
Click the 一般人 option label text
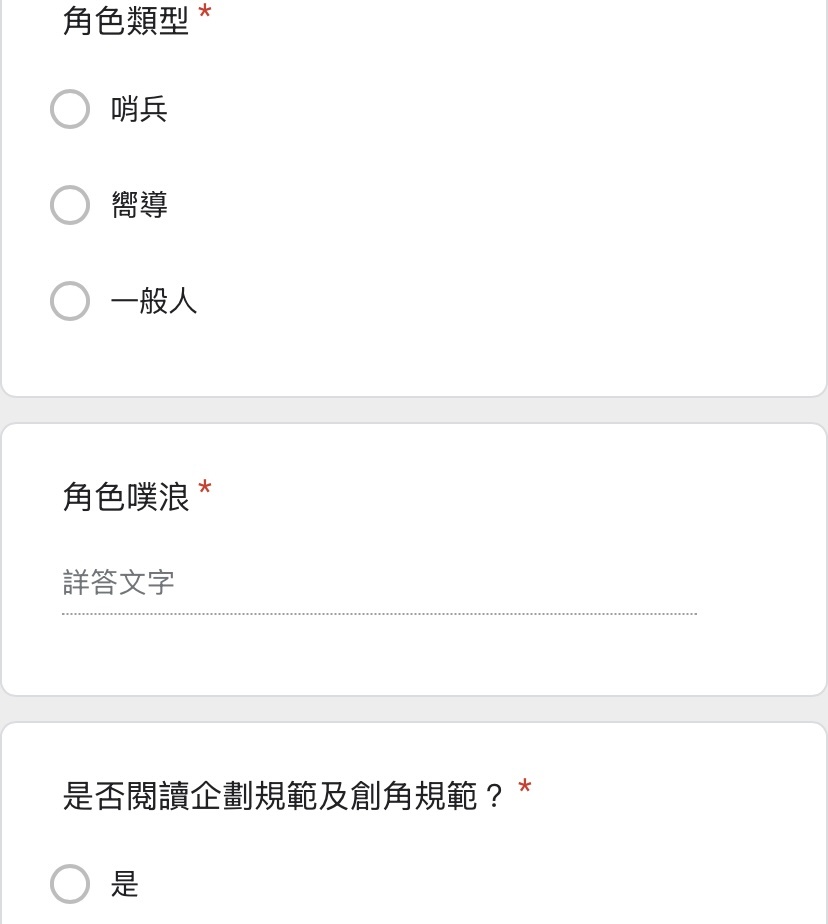click(x=153, y=301)
